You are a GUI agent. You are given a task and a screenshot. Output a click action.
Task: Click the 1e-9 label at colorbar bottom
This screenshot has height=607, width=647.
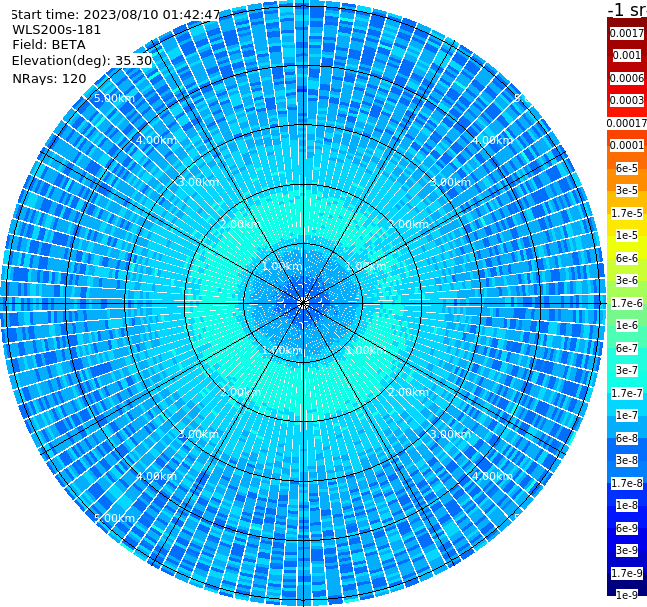(627, 595)
